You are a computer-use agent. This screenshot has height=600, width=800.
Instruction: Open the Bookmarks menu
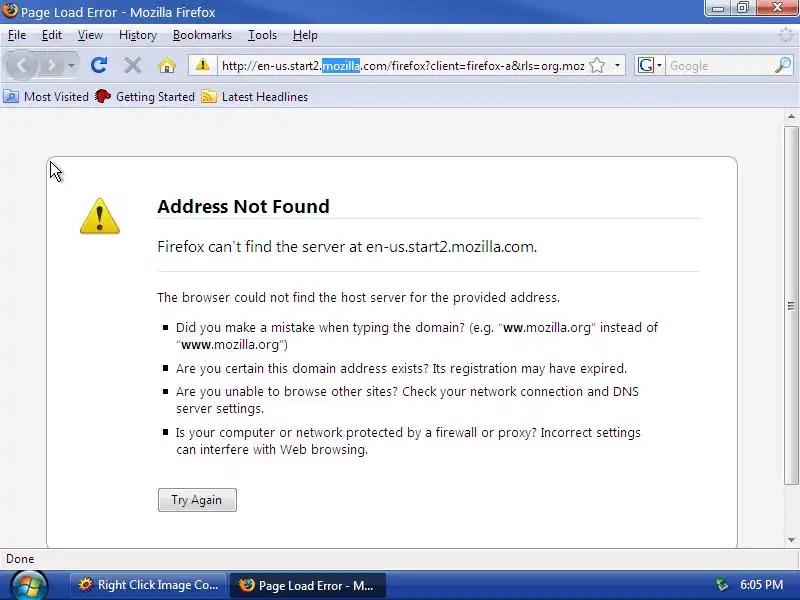click(202, 35)
